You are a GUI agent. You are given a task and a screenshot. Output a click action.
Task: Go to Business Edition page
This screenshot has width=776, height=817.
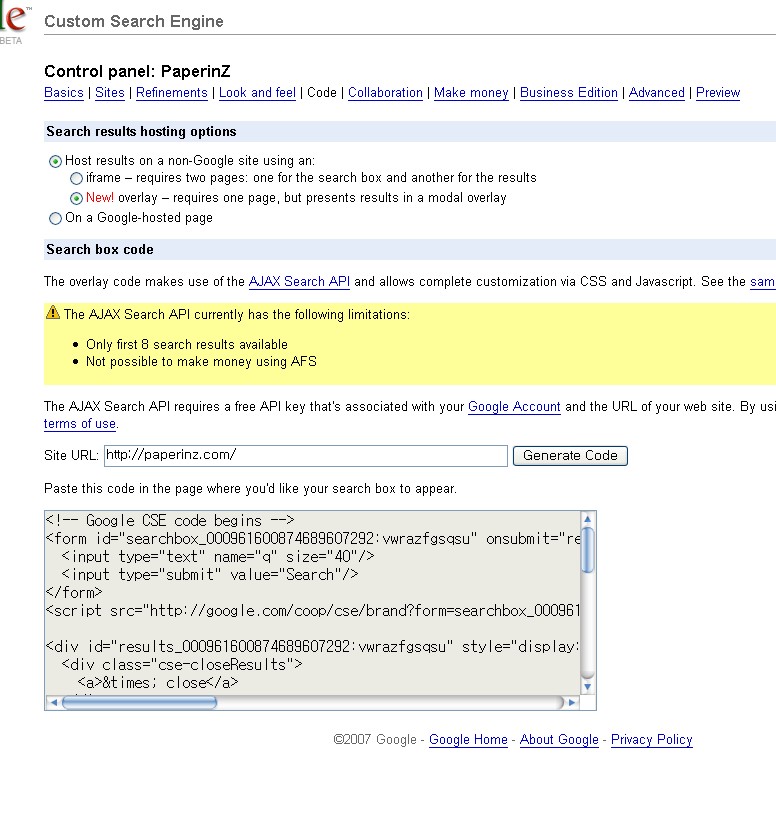click(x=569, y=93)
